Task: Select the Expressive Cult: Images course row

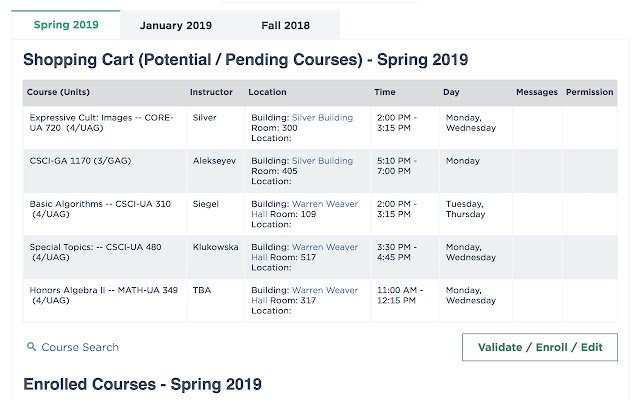Action: click(x=320, y=128)
